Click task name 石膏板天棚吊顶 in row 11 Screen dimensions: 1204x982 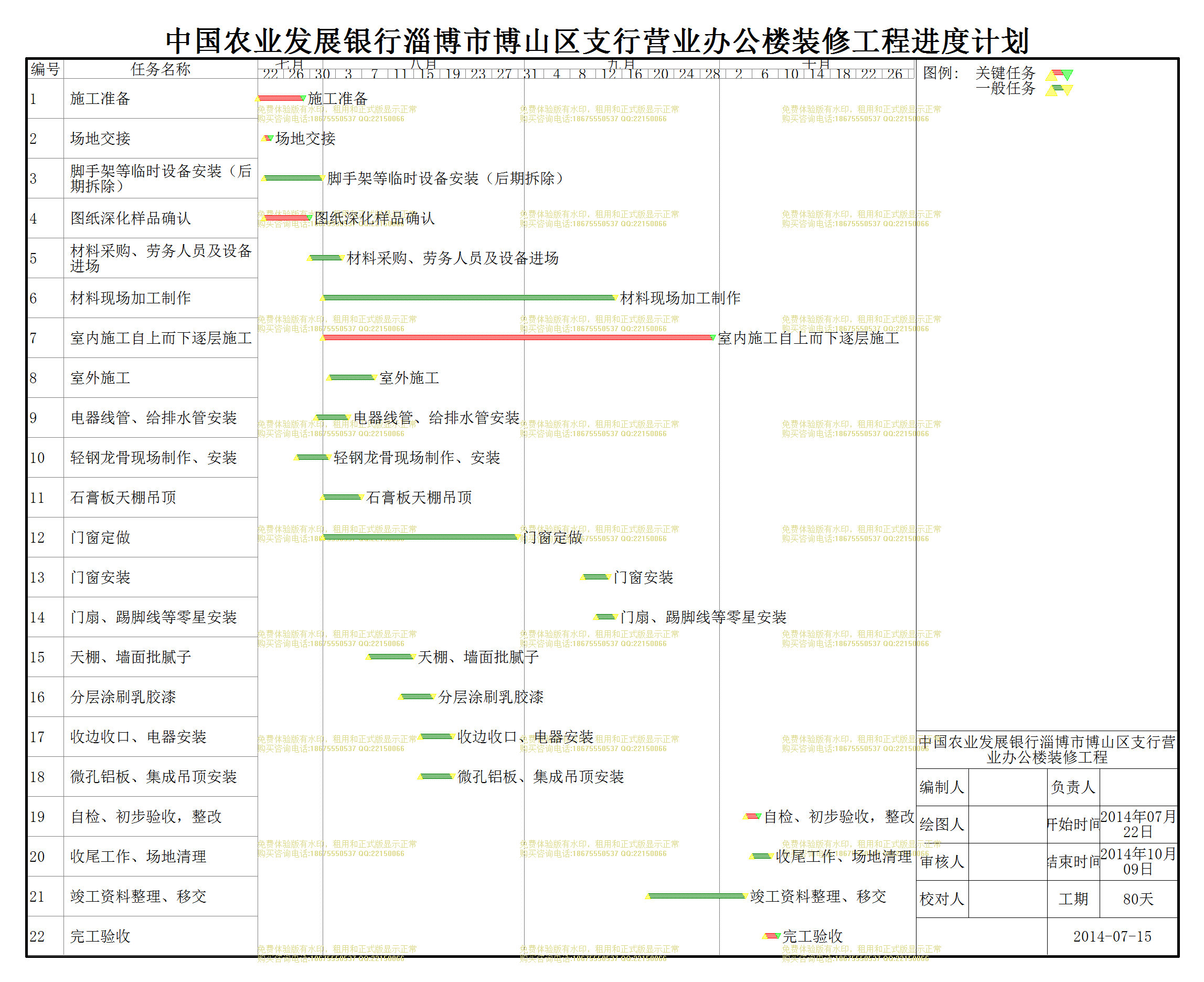[x=123, y=497]
